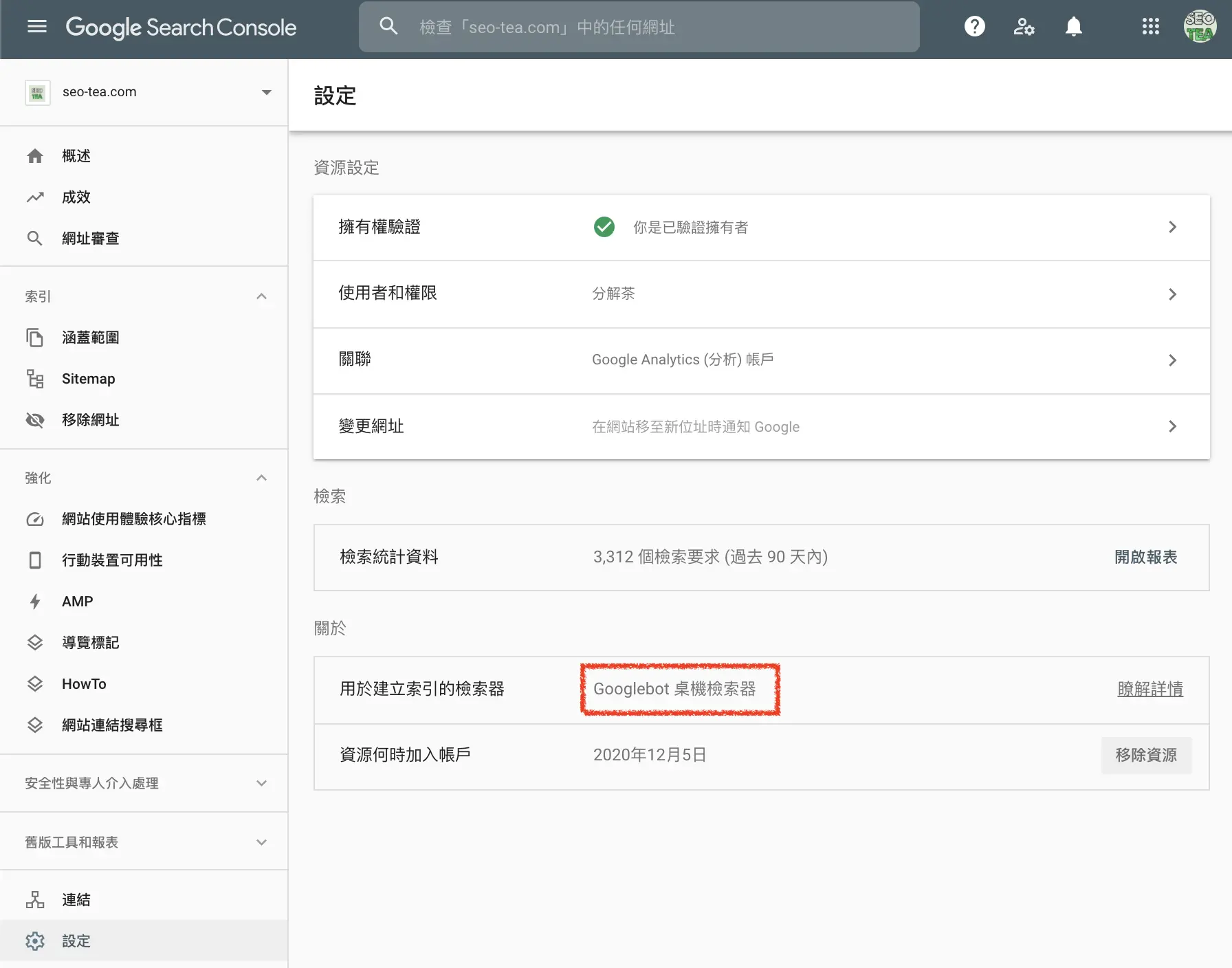Click 變更網址 row label

coord(371,426)
